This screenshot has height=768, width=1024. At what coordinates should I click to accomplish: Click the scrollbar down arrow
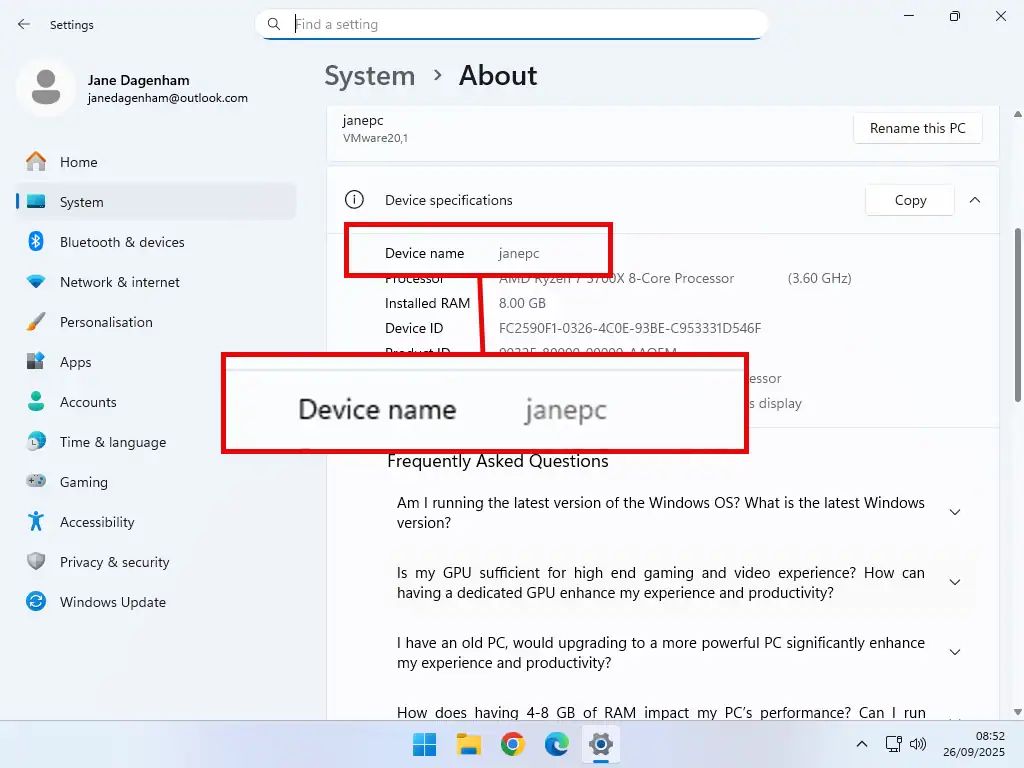pos(1017,712)
